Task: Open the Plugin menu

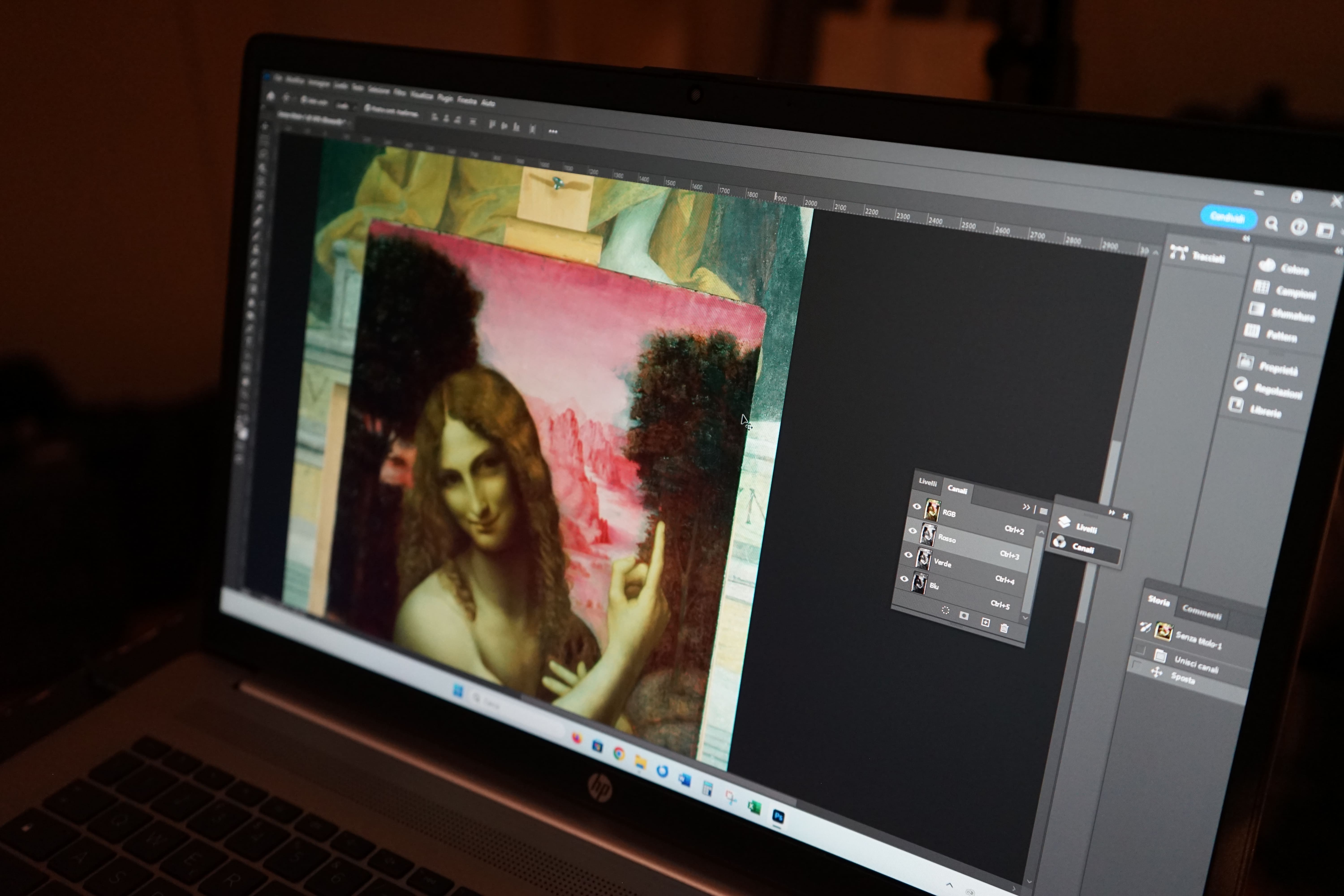Action: coord(445,98)
